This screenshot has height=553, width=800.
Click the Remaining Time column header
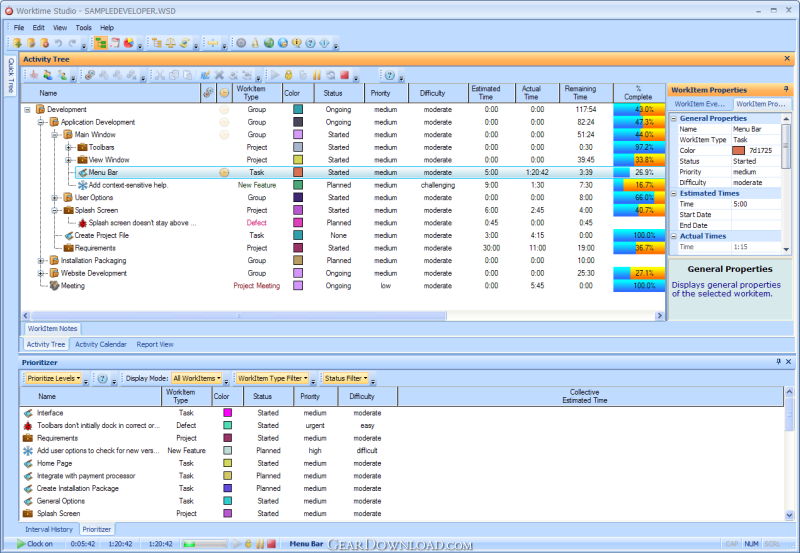586,93
